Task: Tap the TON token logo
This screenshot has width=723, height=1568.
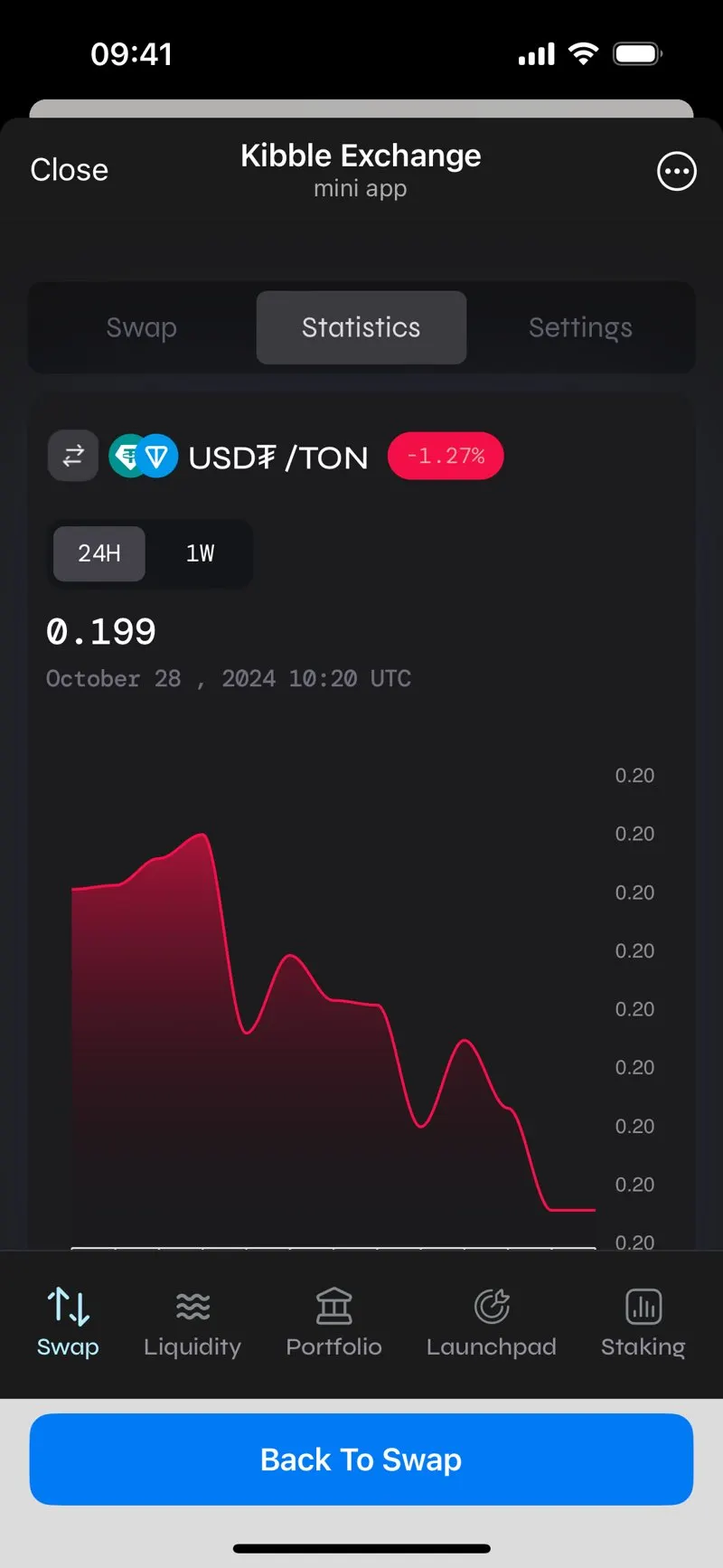Action: point(157,456)
